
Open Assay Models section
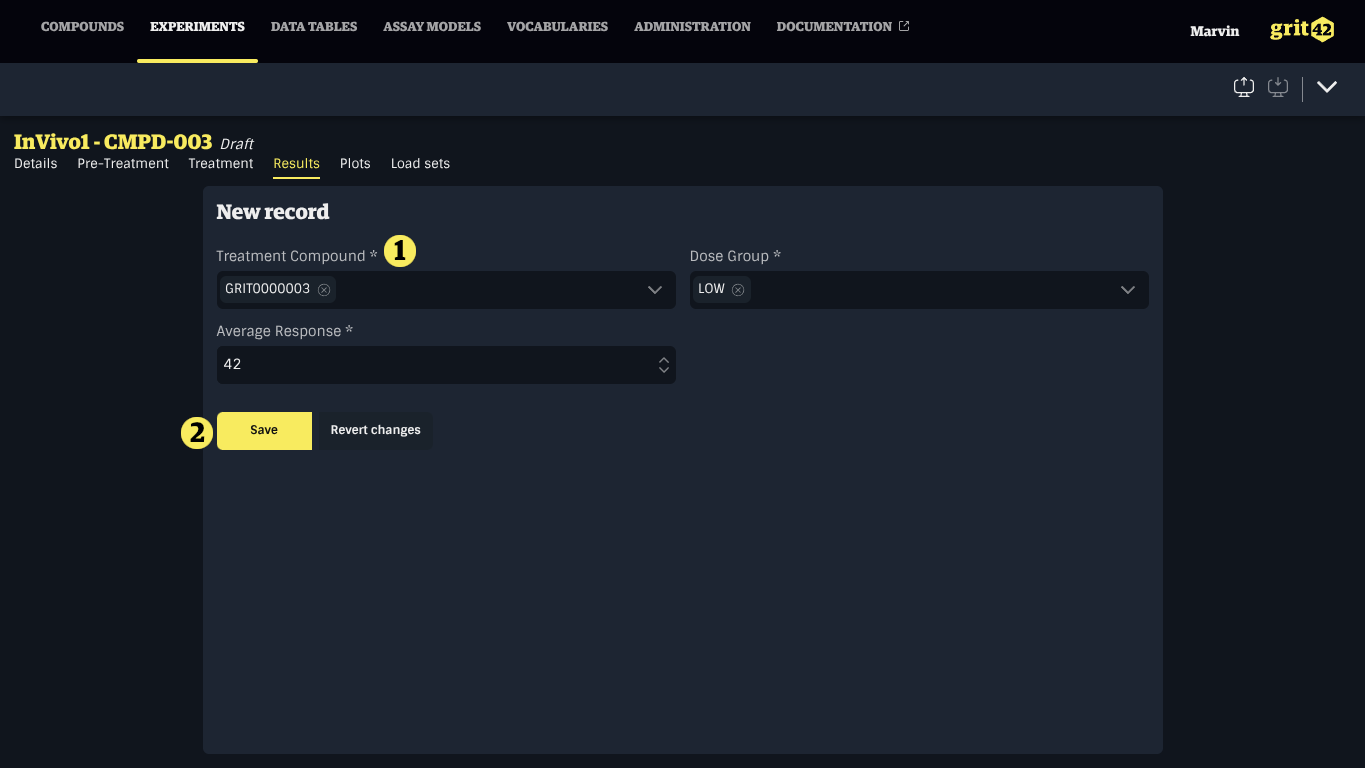coord(432,27)
